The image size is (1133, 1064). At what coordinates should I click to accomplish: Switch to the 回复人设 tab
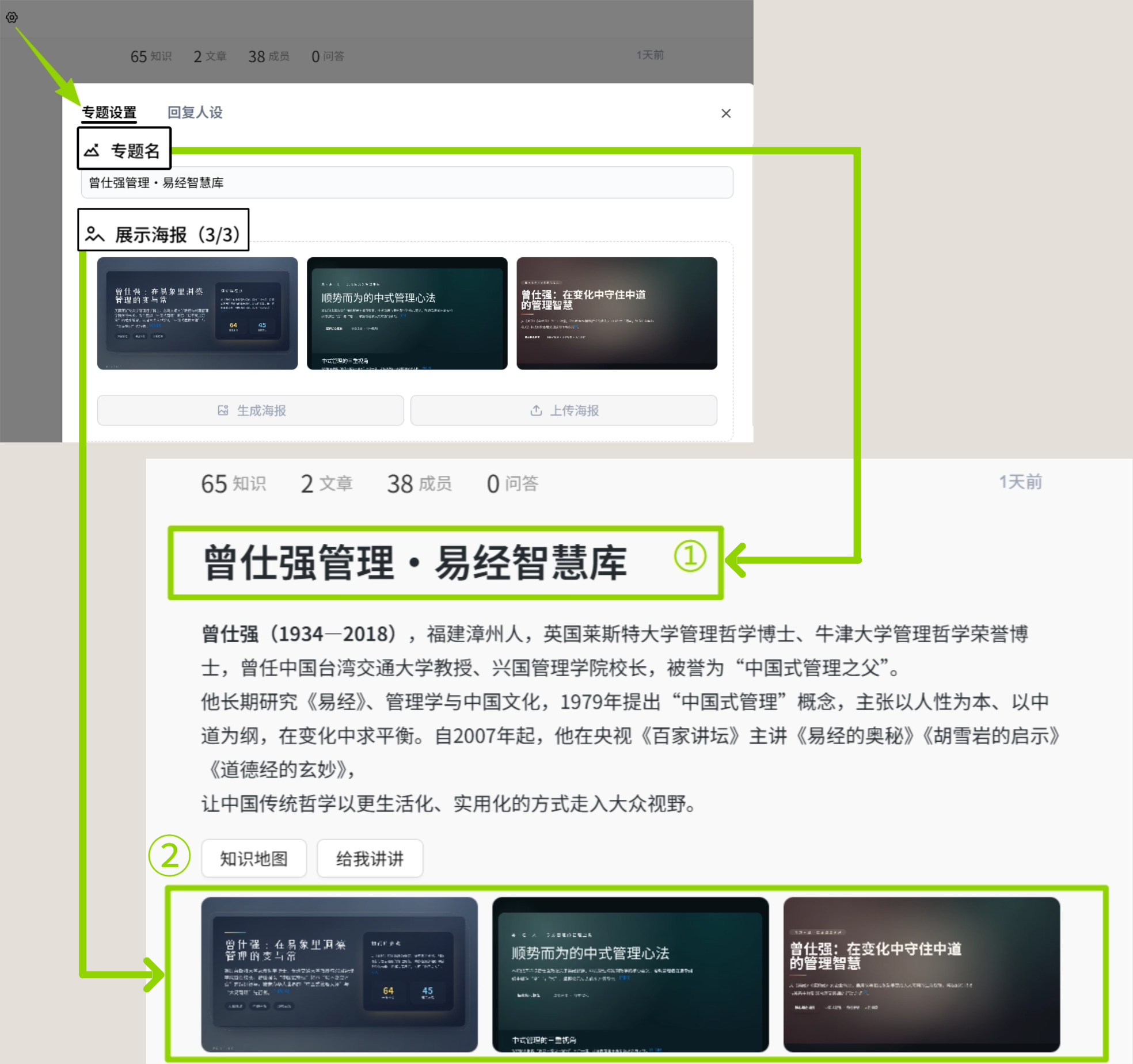tap(195, 112)
